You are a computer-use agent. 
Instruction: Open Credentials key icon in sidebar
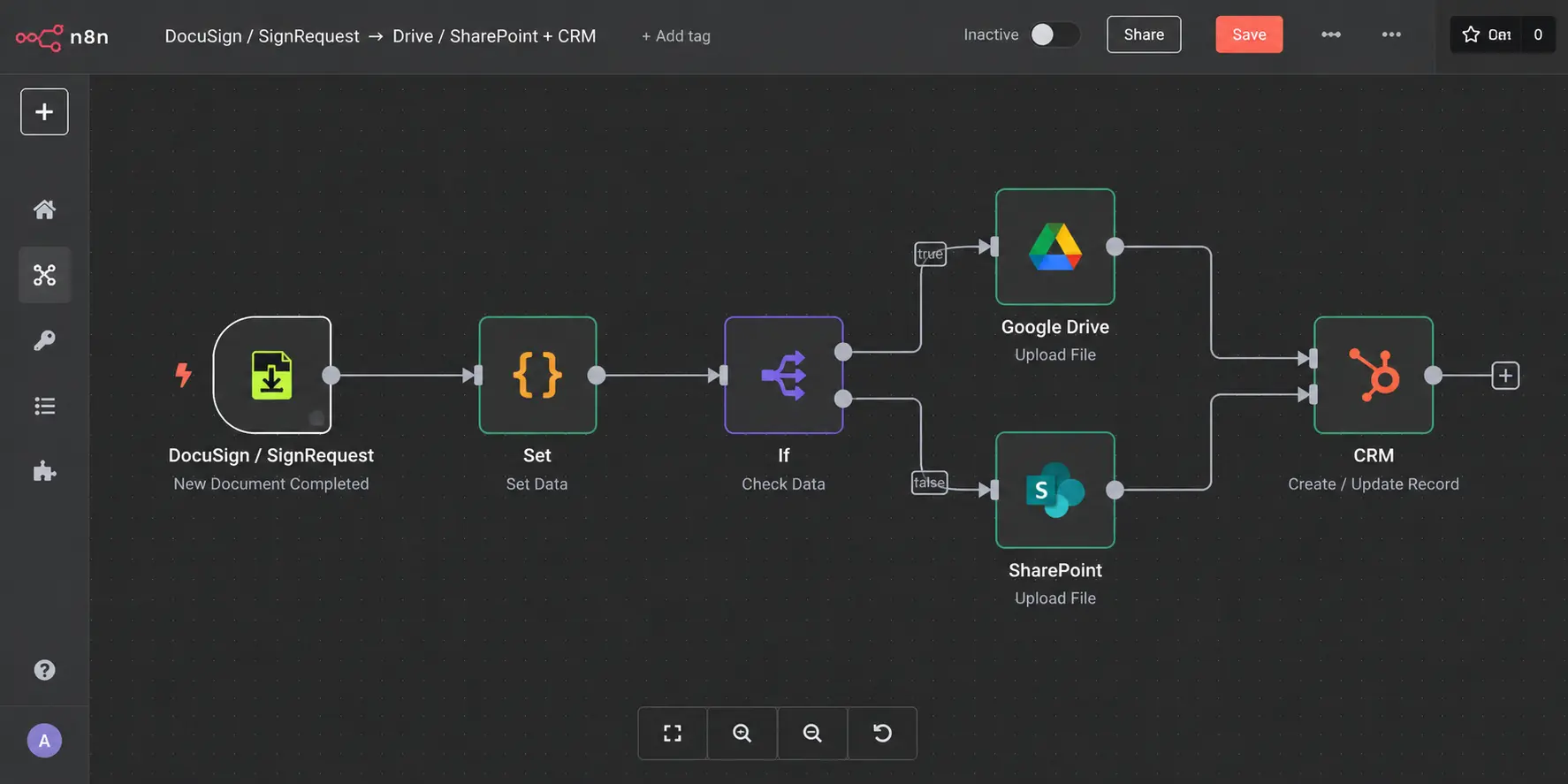click(44, 340)
